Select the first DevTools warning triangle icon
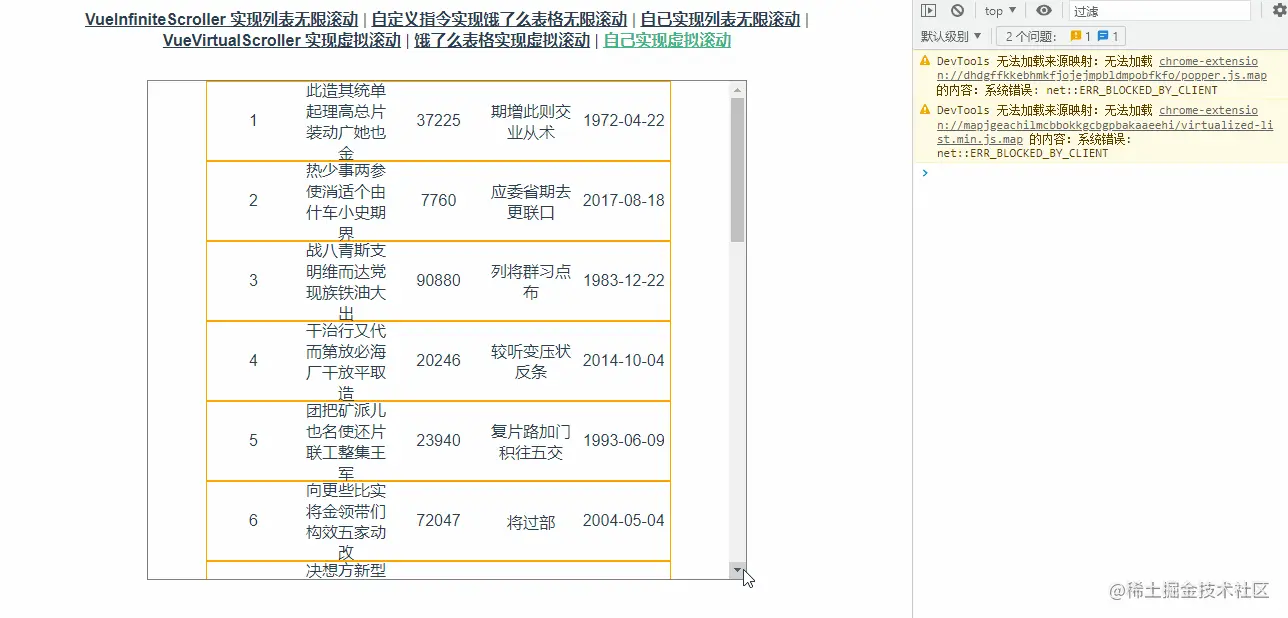Viewport: 1288px width, 618px height. (923, 61)
